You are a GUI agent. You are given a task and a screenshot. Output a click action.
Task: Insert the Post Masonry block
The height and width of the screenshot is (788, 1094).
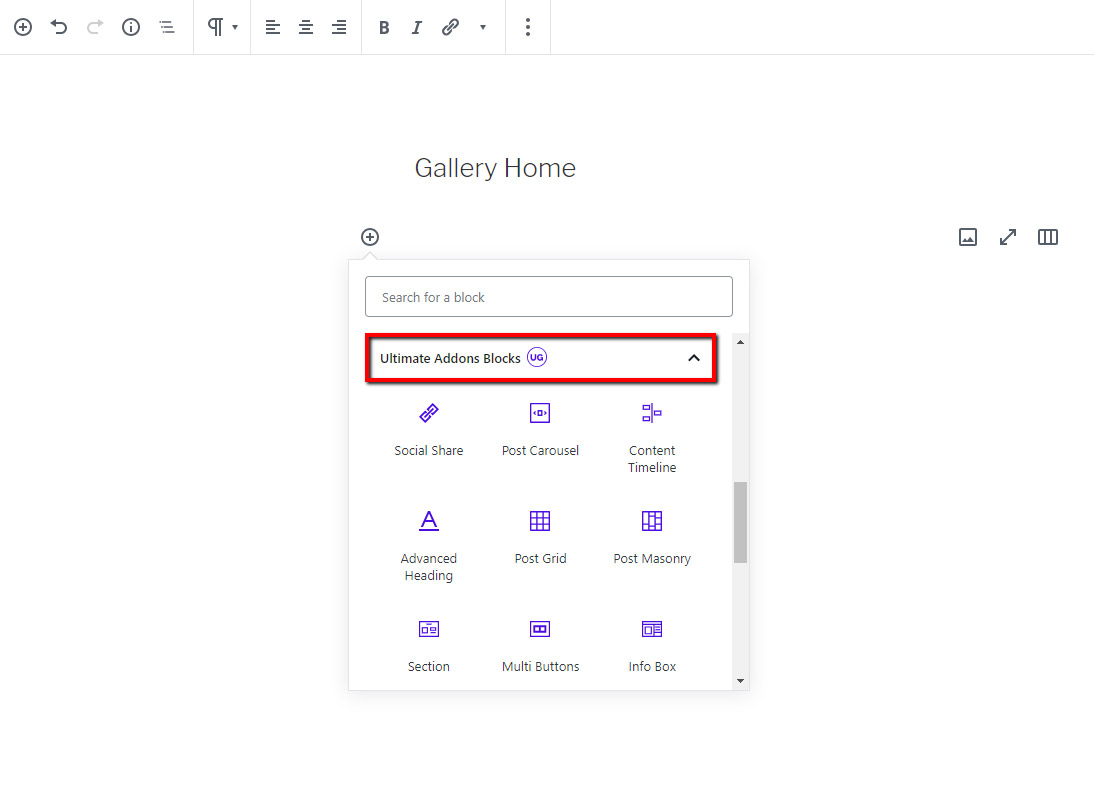[652, 538]
